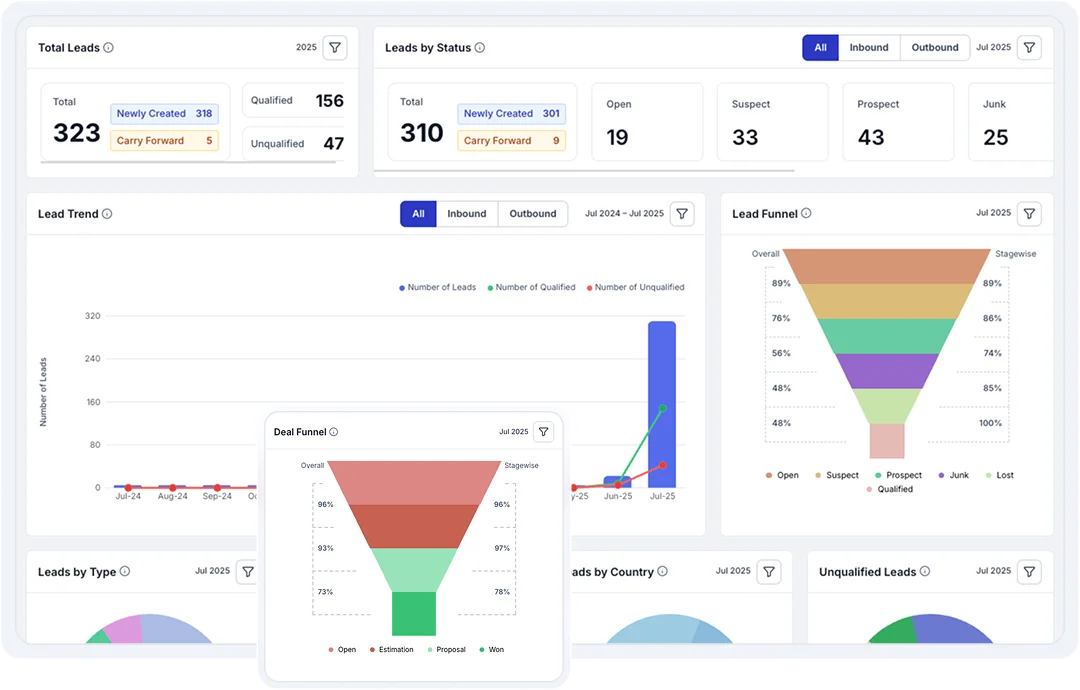
Task: Toggle Number of Unqualified legend series
Action: pos(635,287)
